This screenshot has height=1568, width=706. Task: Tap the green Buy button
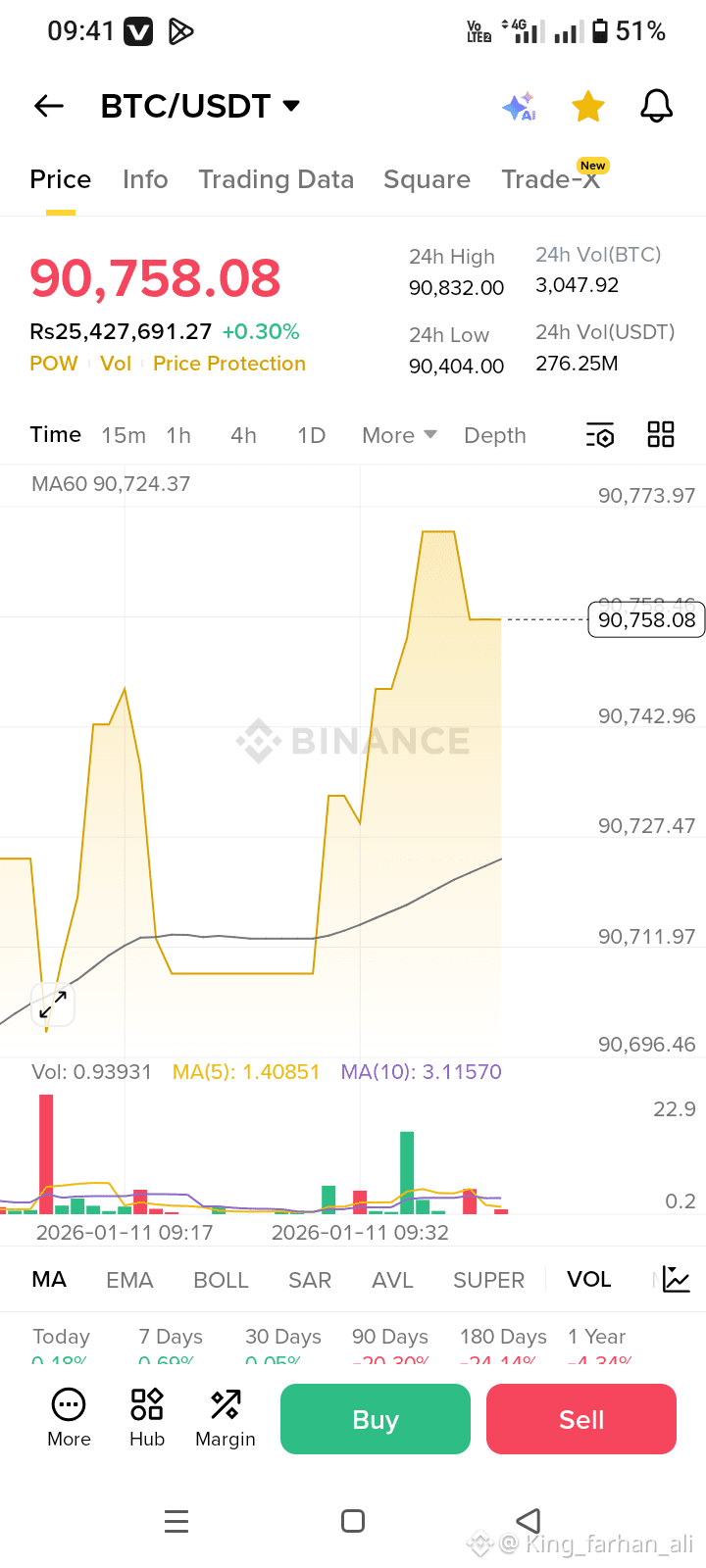pos(376,1419)
